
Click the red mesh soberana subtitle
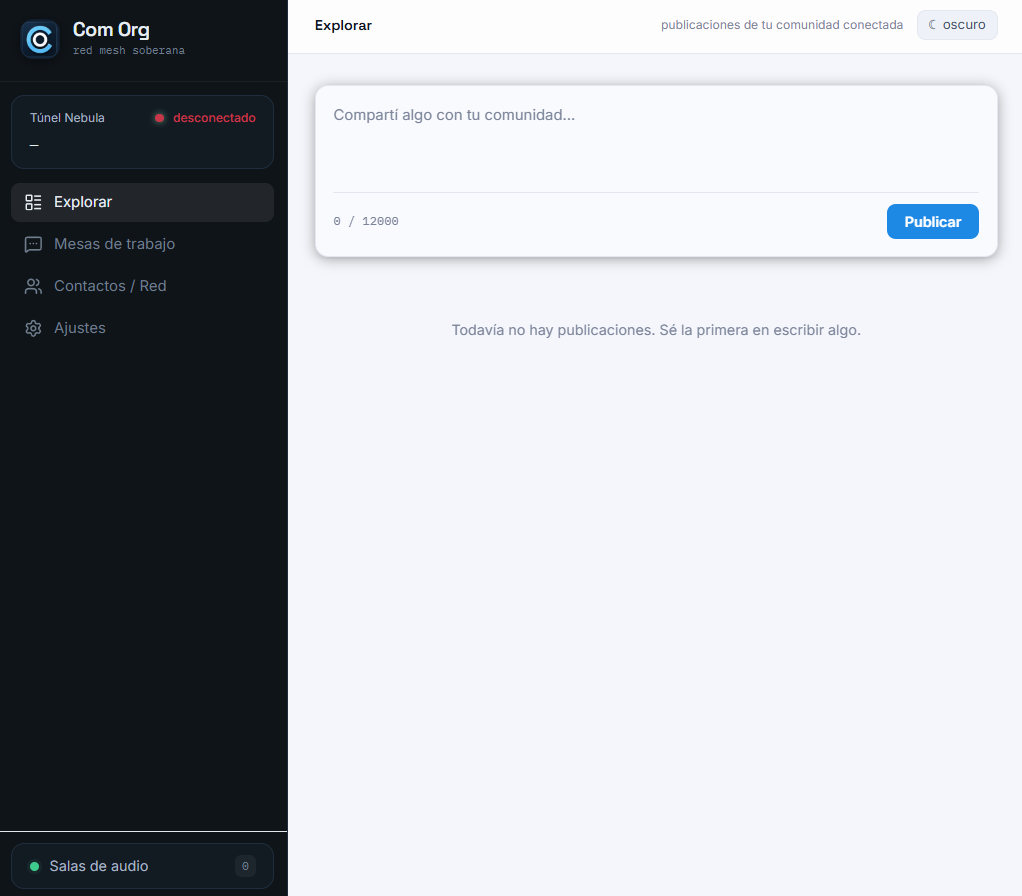click(128, 50)
